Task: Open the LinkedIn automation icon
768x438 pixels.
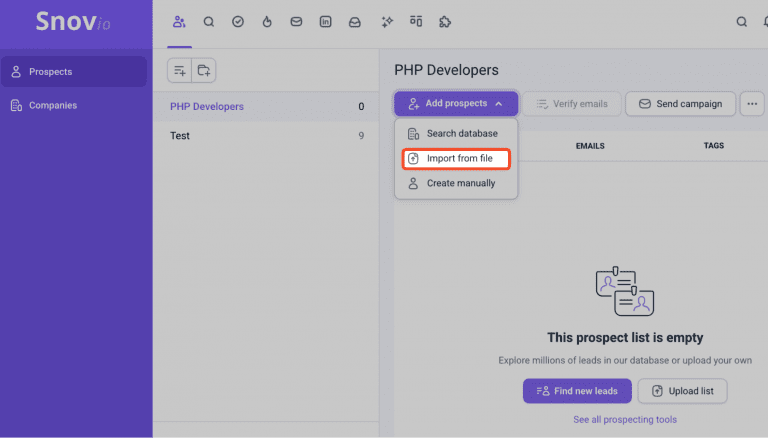Action: tap(325, 22)
